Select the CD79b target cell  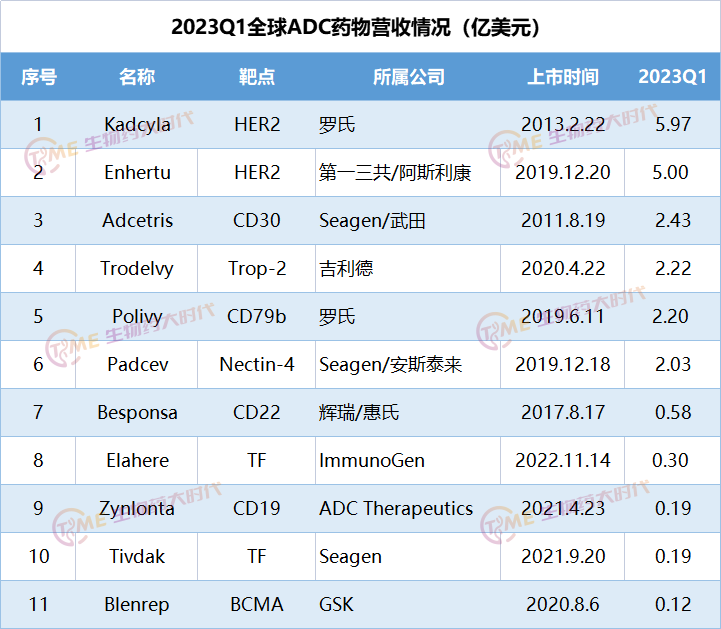coord(257,316)
